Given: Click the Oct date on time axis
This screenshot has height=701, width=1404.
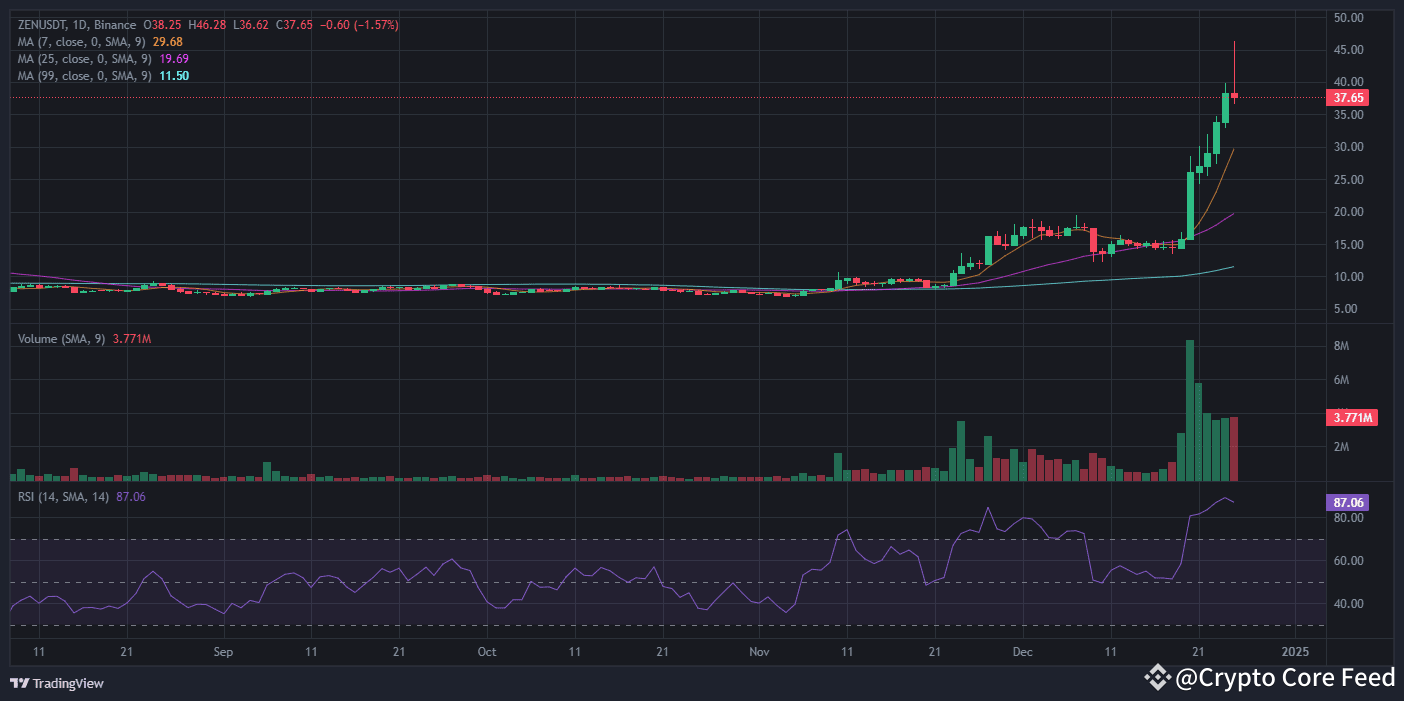Looking at the screenshot, I should tap(487, 650).
